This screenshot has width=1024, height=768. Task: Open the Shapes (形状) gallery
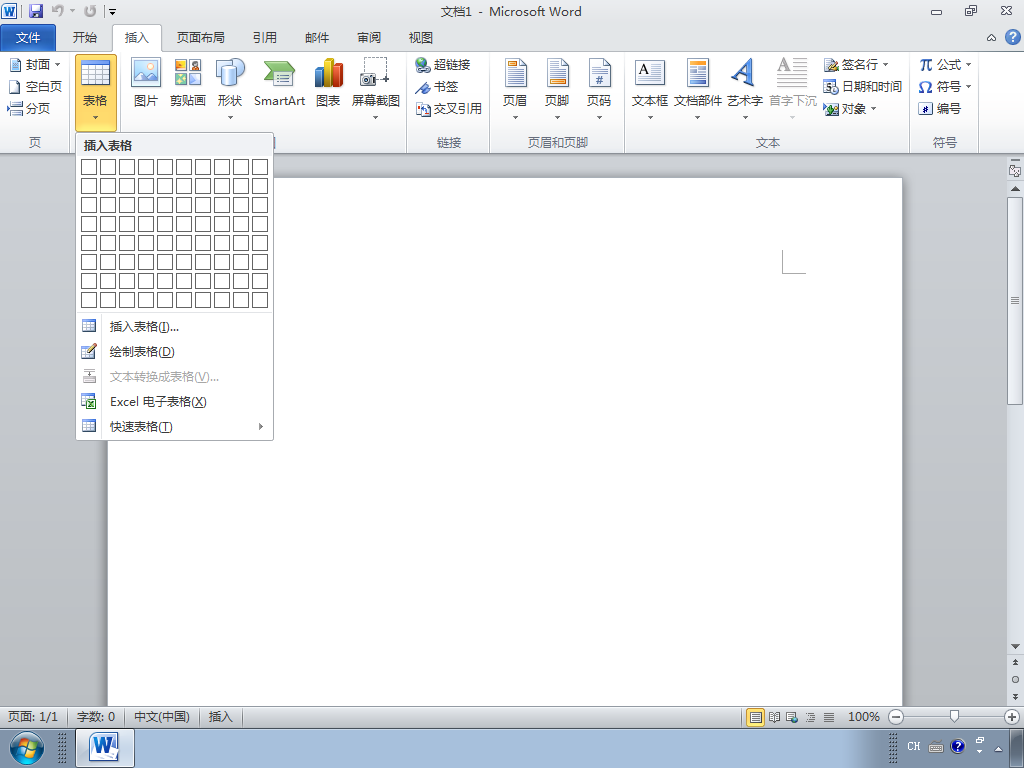(230, 89)
